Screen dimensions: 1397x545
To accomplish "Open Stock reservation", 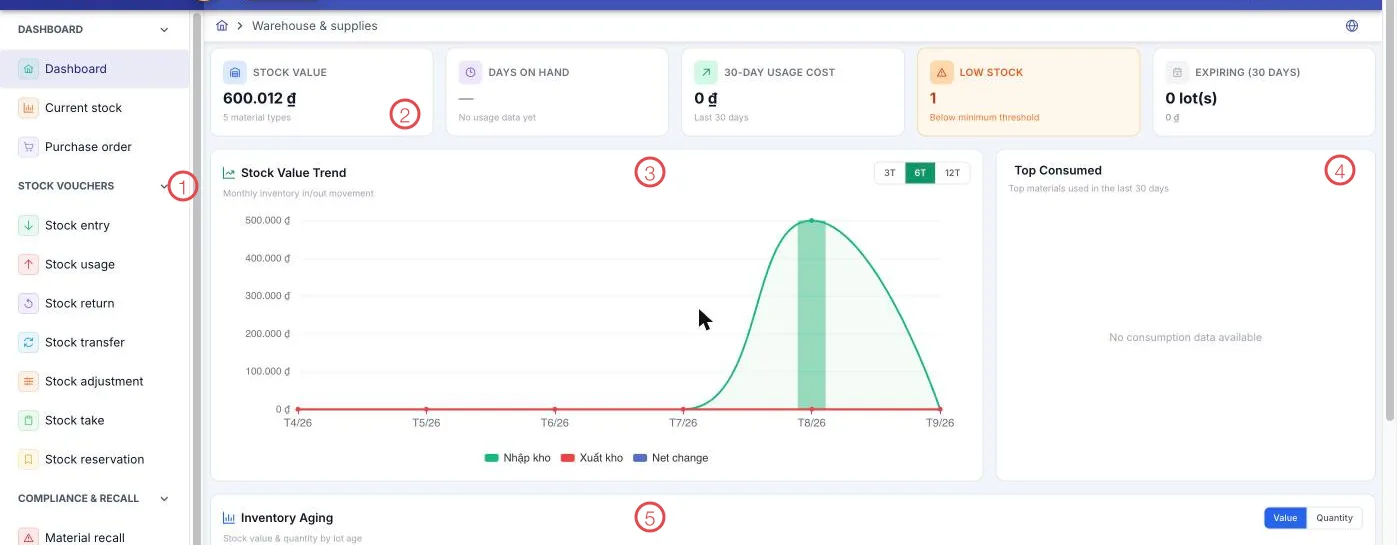I will [x=94, y=459].
